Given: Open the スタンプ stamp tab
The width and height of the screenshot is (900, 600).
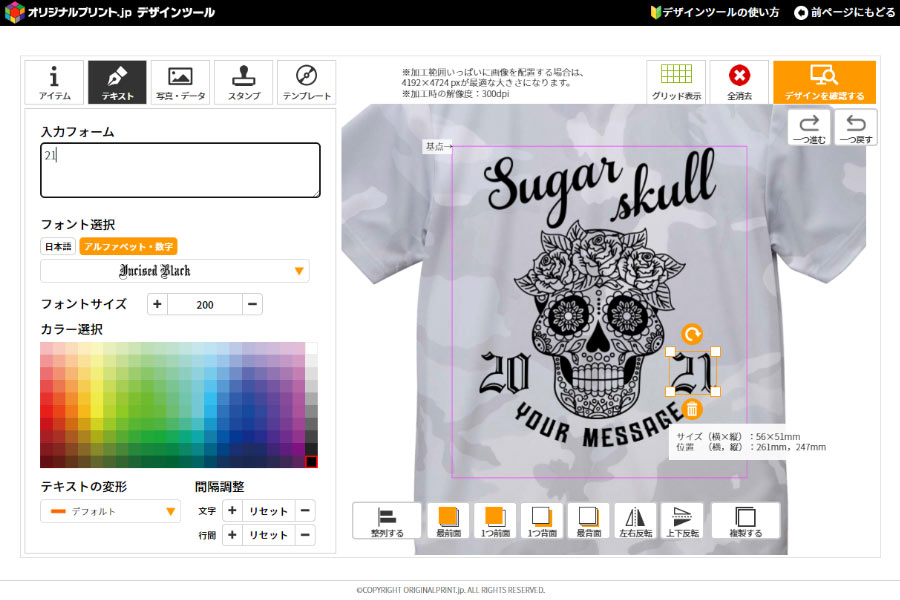Looking at the screenshot, I should (243, 82).
